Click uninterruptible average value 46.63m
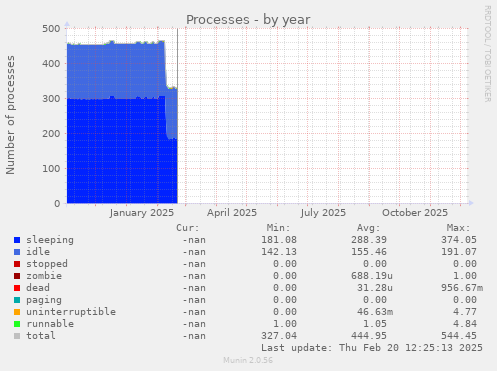 tap(375, 312)
